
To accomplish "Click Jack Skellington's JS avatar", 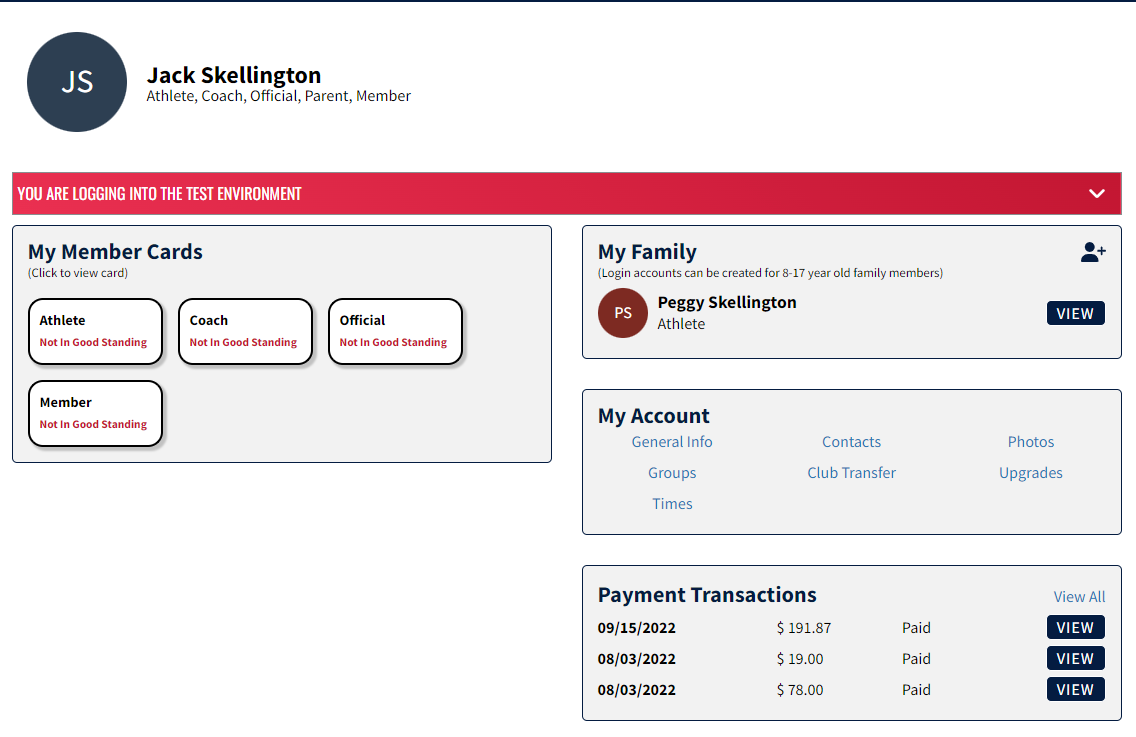I will tap(77, 82).
